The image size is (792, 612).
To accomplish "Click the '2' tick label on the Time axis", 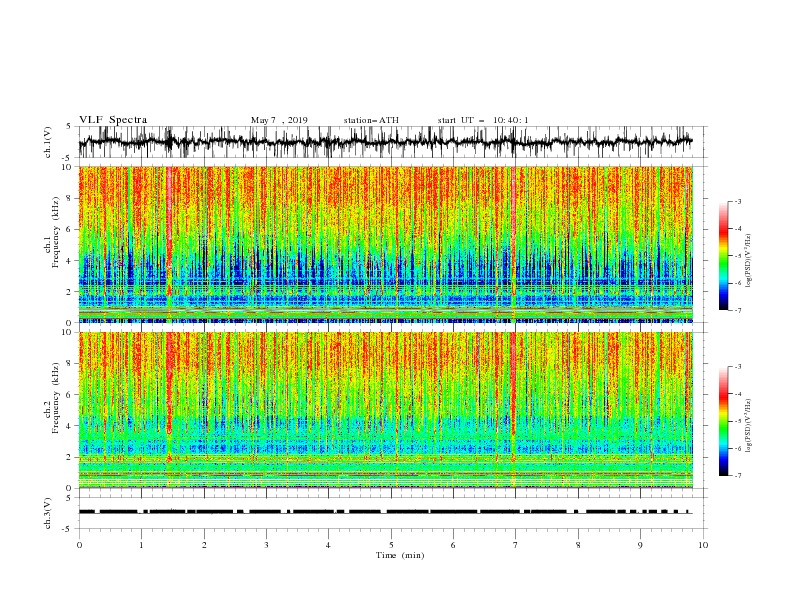I will (204, 545).
